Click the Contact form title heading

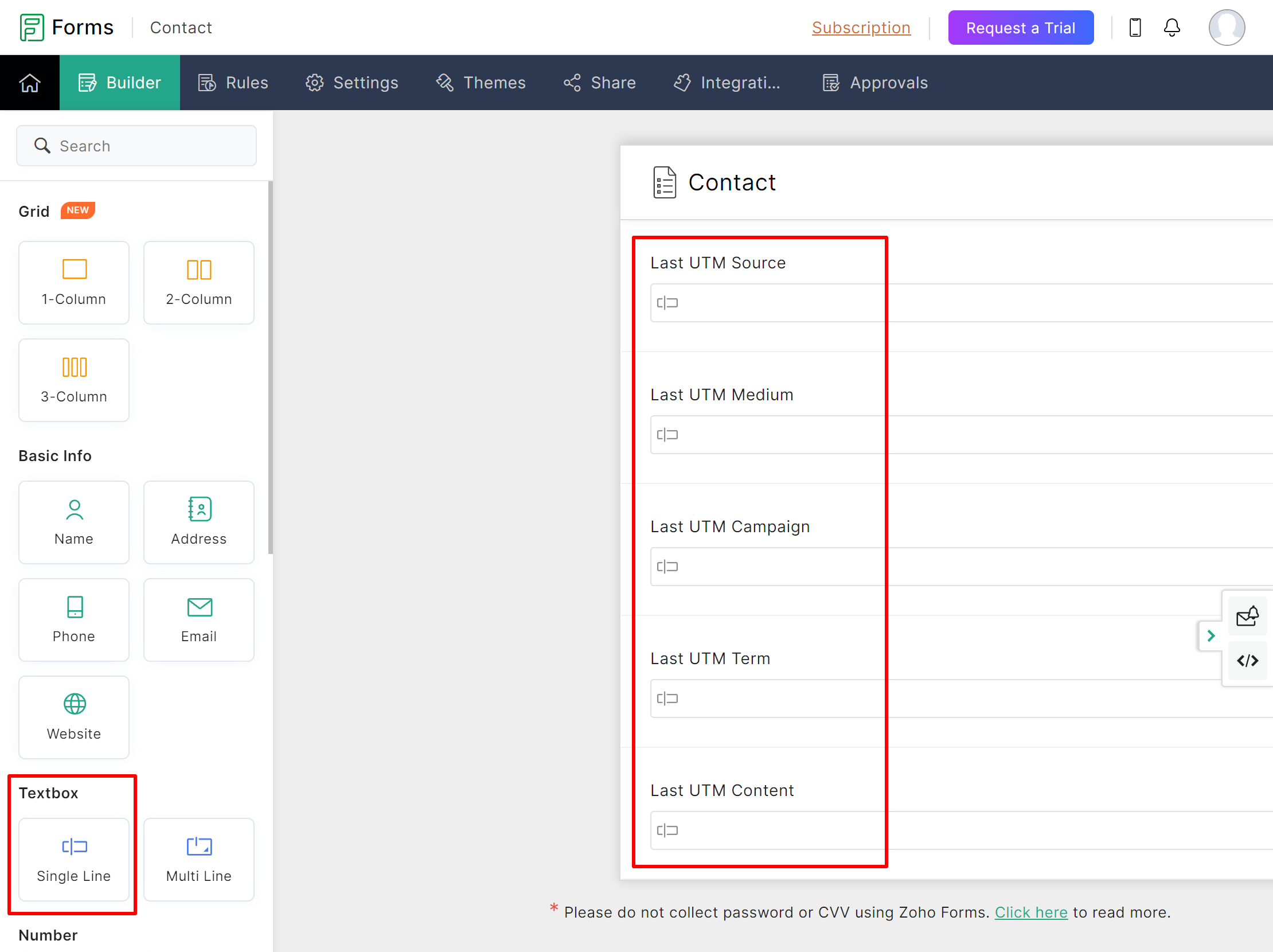tap(732, 182)
